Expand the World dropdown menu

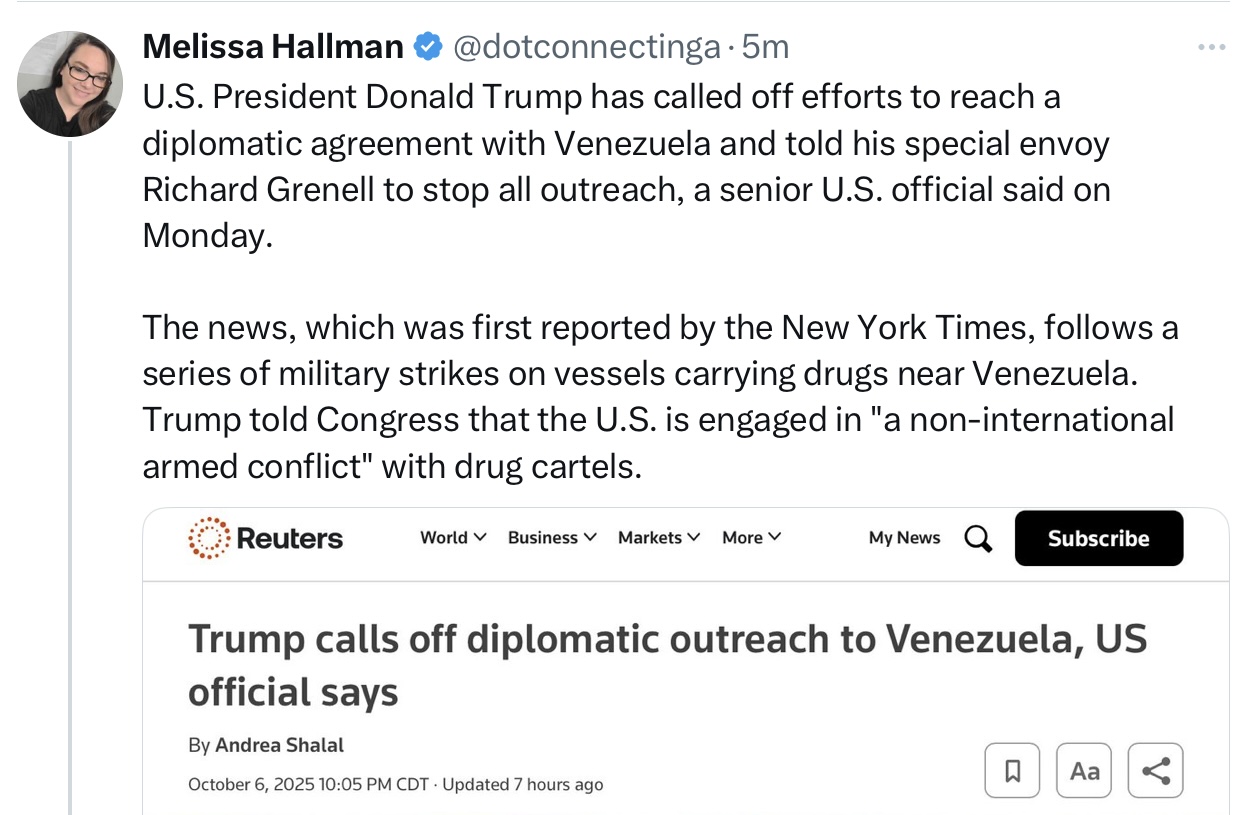(453, 538)
